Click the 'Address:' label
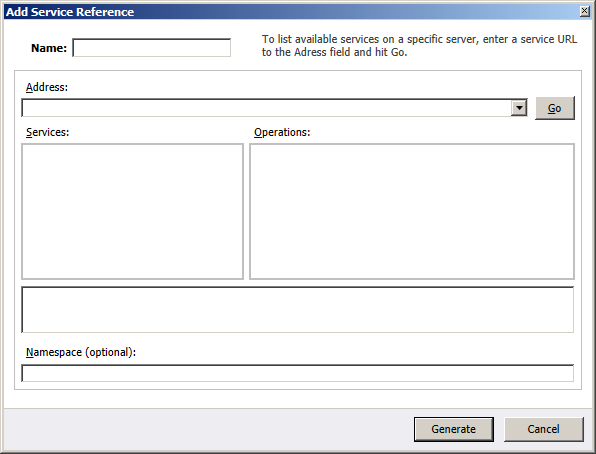 (x=47, y=87)
